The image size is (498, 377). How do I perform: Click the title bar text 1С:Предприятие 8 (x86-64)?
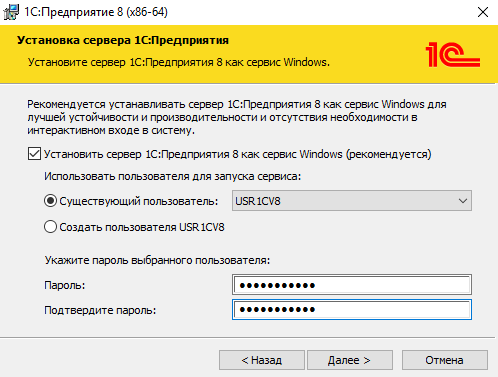coord(96,12)
